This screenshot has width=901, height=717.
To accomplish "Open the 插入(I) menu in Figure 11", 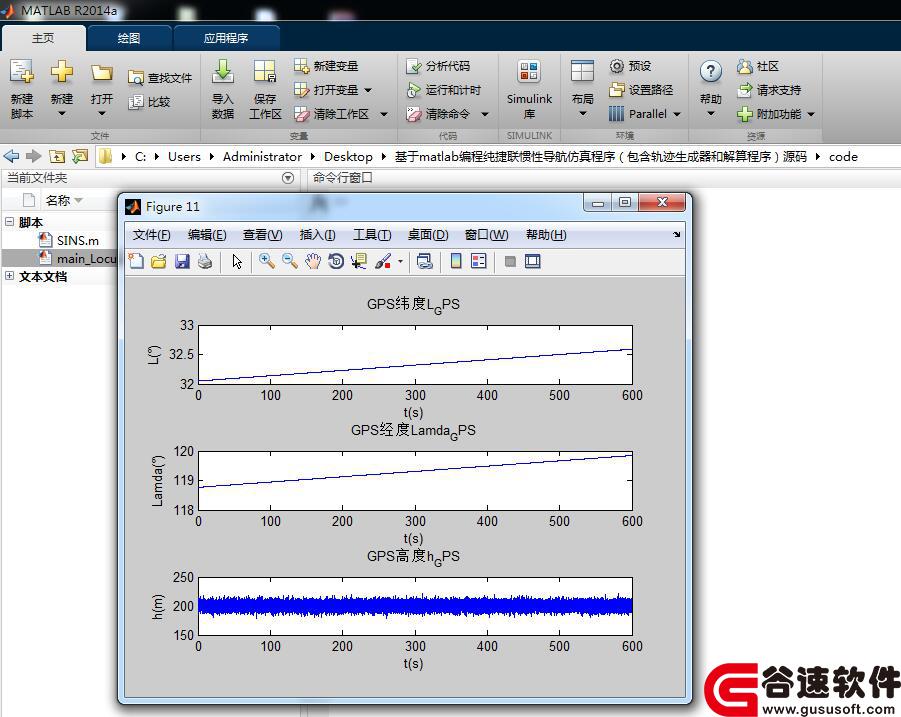I will click(x=317, y=234).
